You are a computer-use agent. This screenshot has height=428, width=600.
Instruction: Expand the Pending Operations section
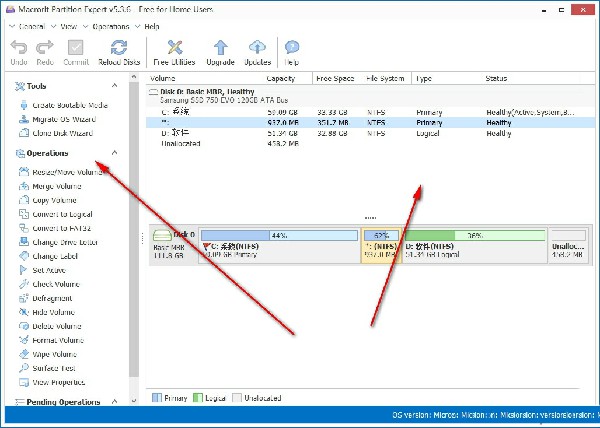coord(114,402)
